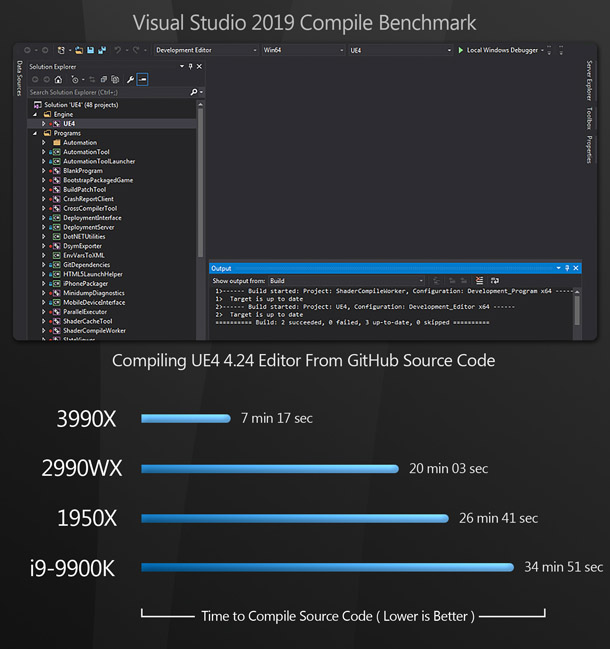Click the Undo arrow in toolbar
The image size is (610, 649).
(118, 49)
